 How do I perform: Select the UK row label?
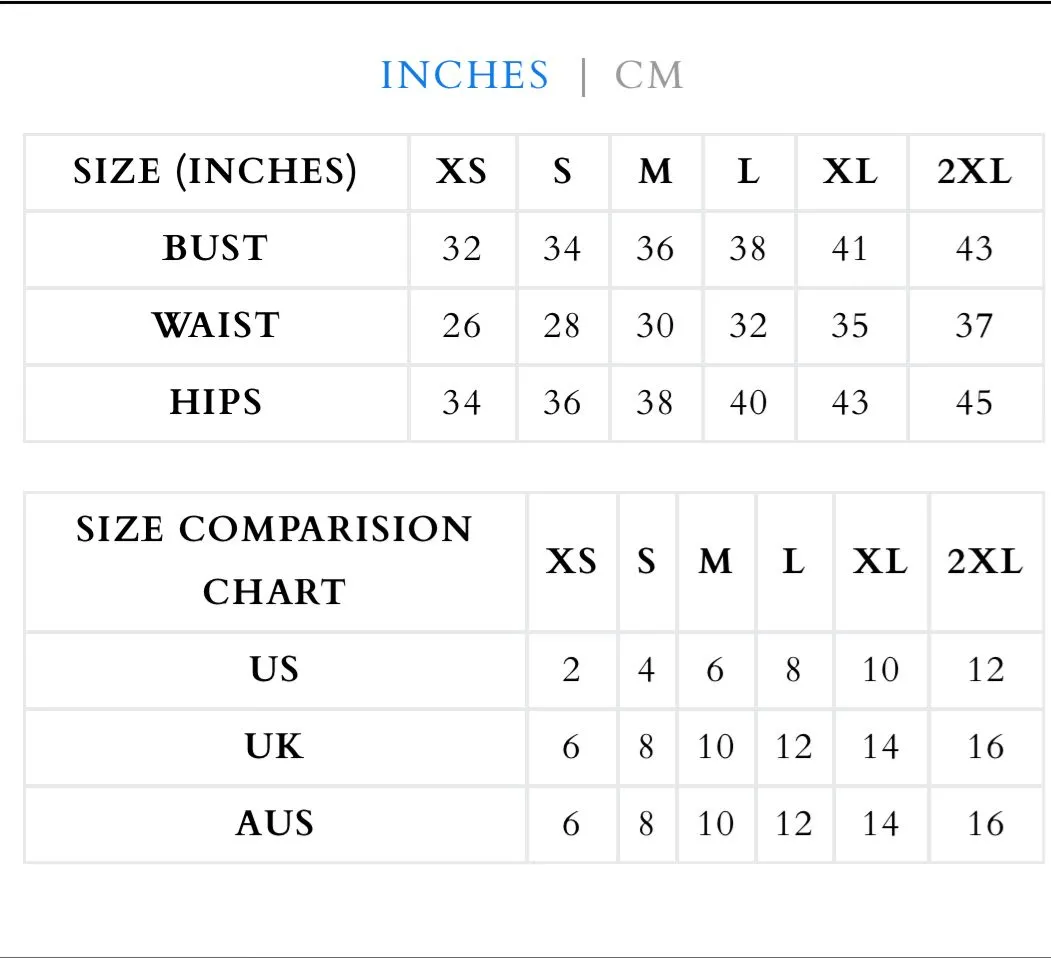(x=274, y=746)
